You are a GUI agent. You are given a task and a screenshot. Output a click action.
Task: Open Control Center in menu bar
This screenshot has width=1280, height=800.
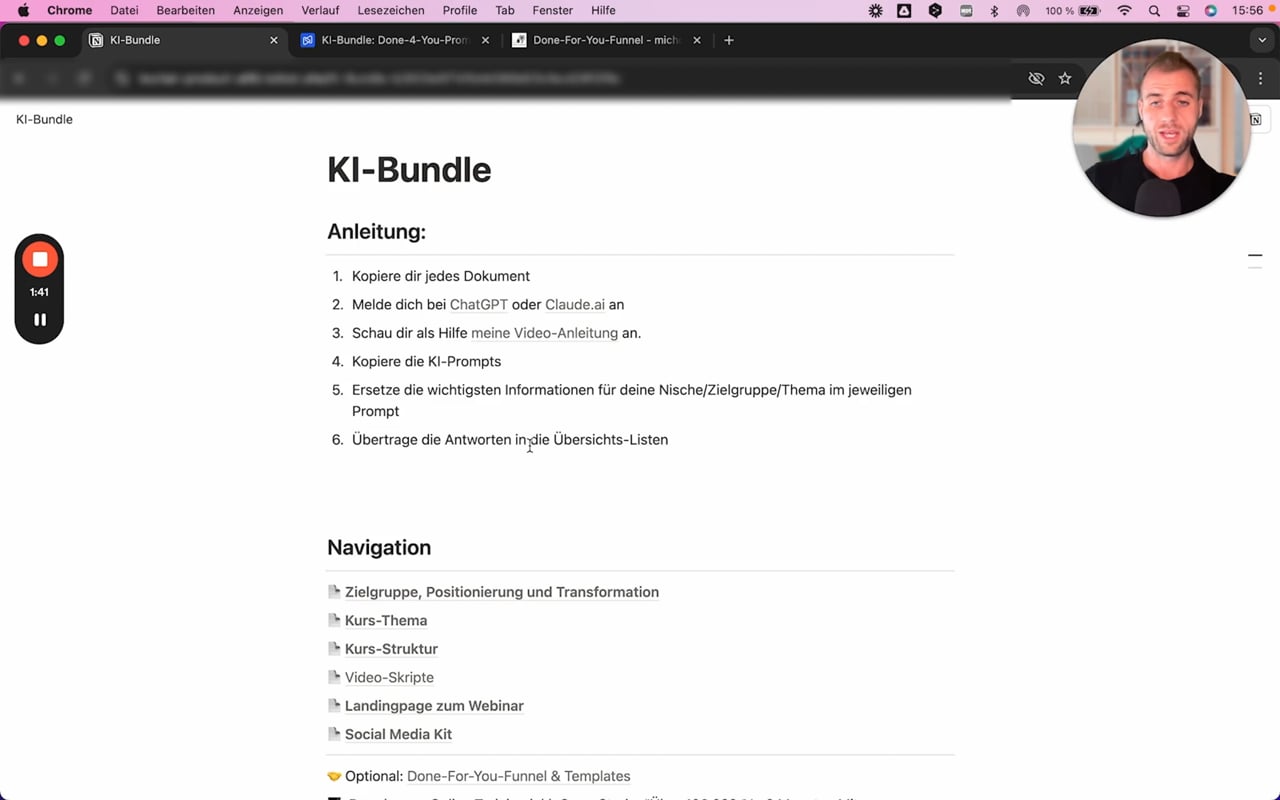point(1183,11)
